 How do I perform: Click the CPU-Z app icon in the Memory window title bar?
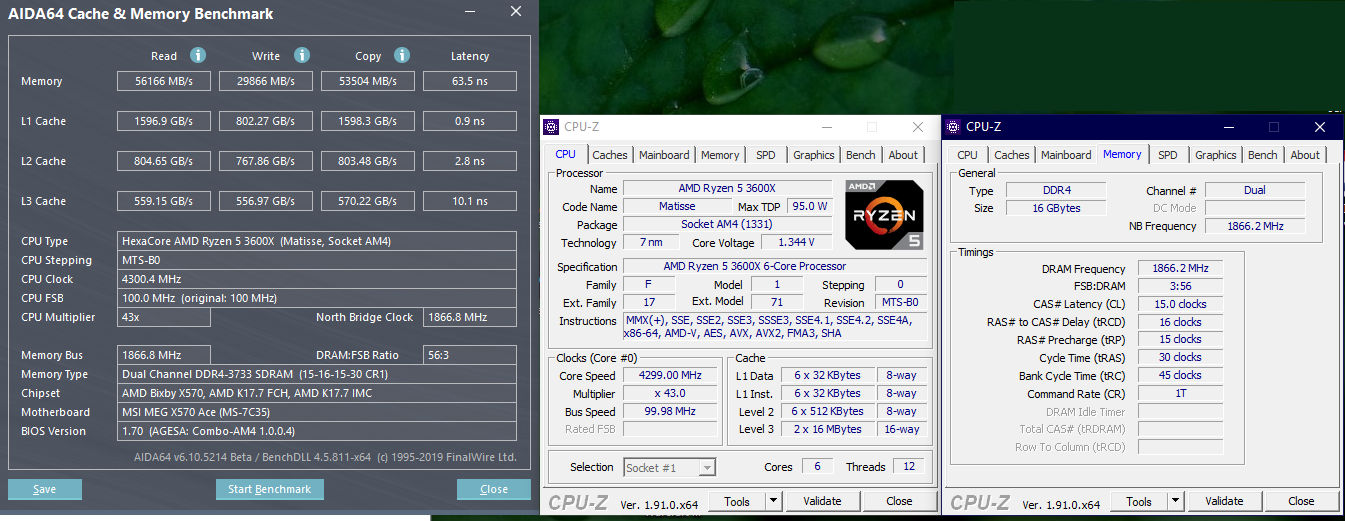953,127
